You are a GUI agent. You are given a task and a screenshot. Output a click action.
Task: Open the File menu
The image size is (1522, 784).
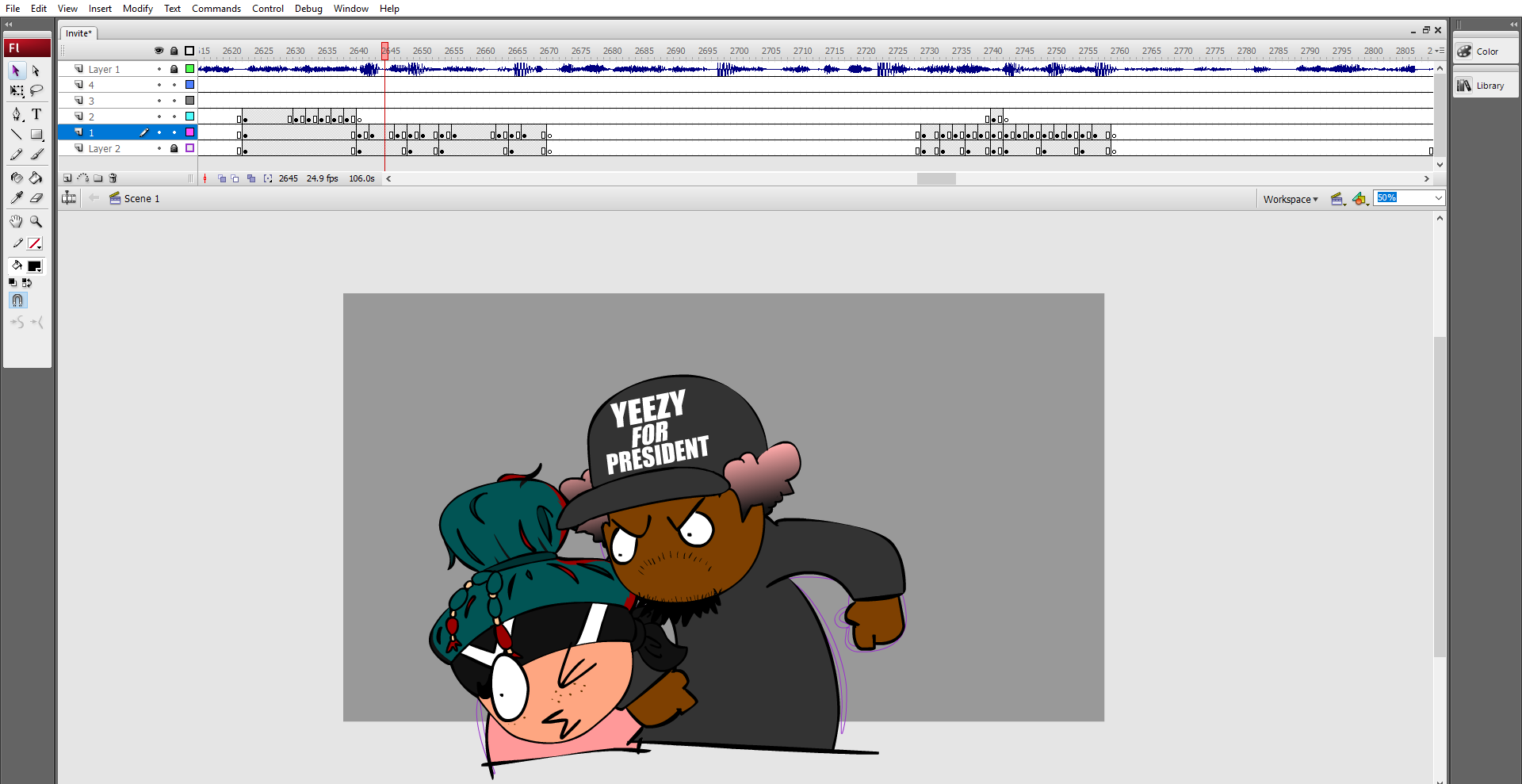(x=13, y=9)
